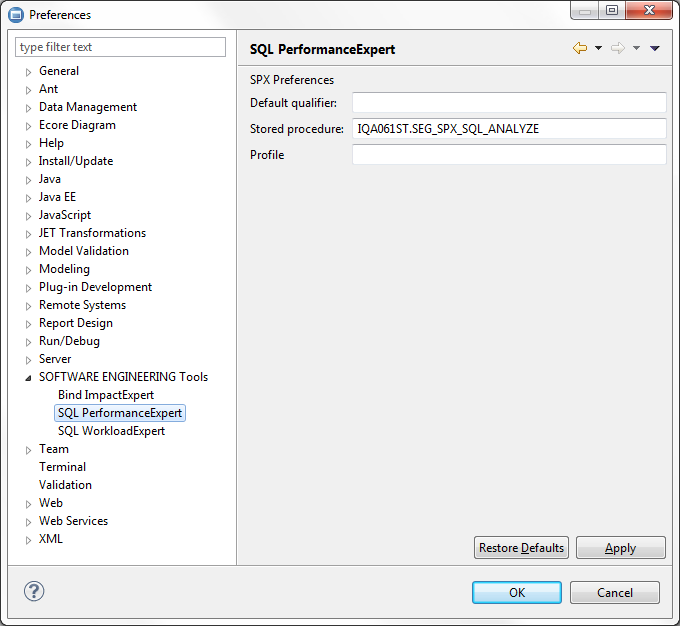Screen dimensions: 680x626
Task: Select Bind ImpactExpert preference page
Action: click(x=106, y=395)
